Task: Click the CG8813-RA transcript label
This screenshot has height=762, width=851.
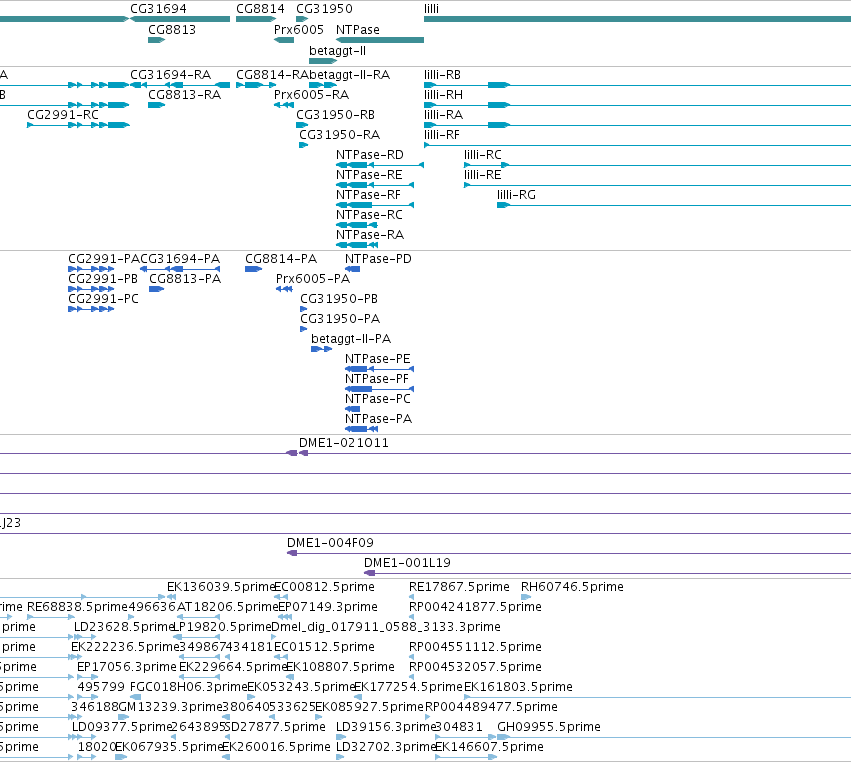Action: tap(185, 95)
